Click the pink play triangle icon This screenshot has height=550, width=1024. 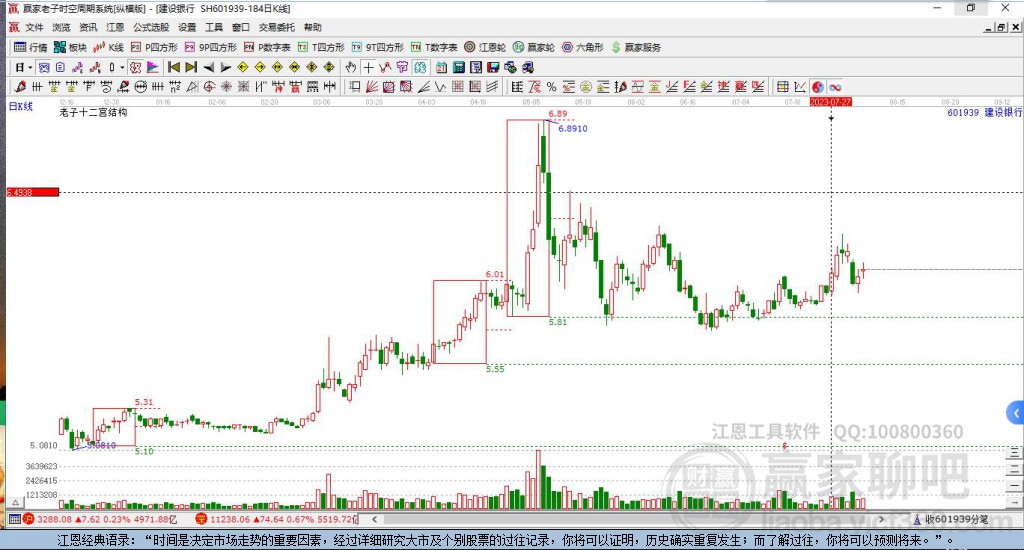click(153, 67)
